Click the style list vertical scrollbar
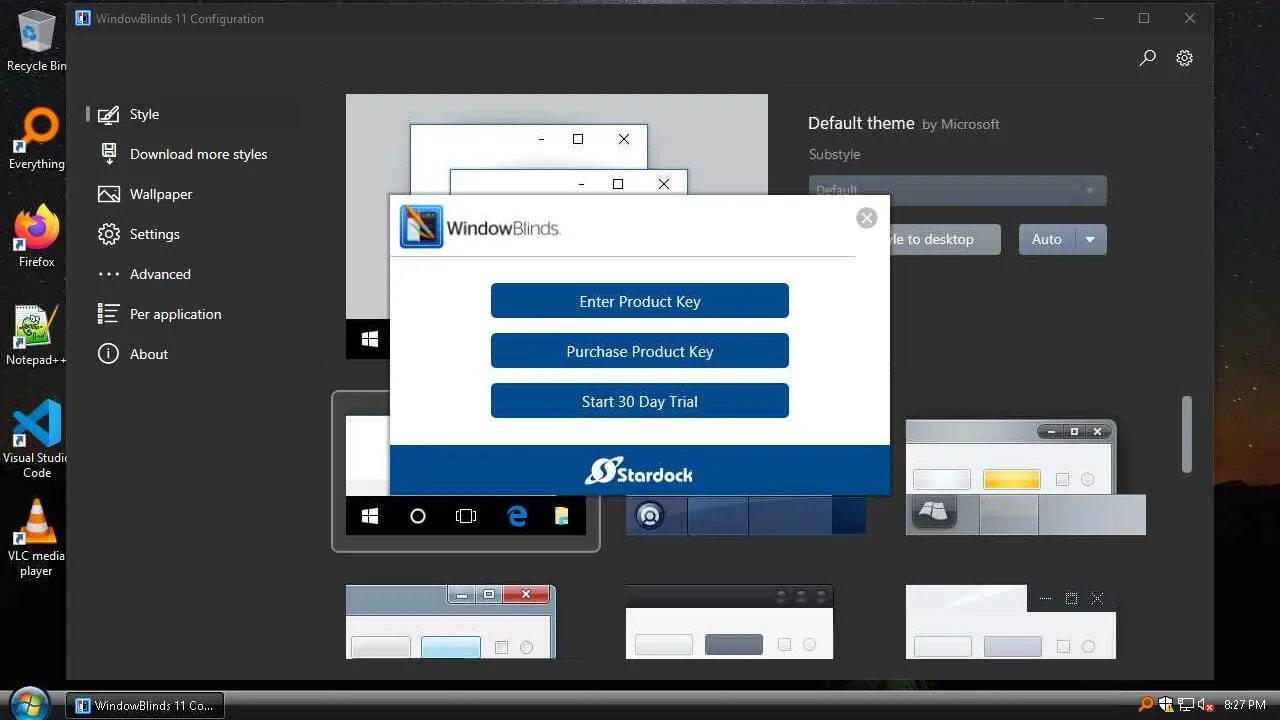Screen dimensions: 1280x720 pyautogui.click(x=1187, y=434)
